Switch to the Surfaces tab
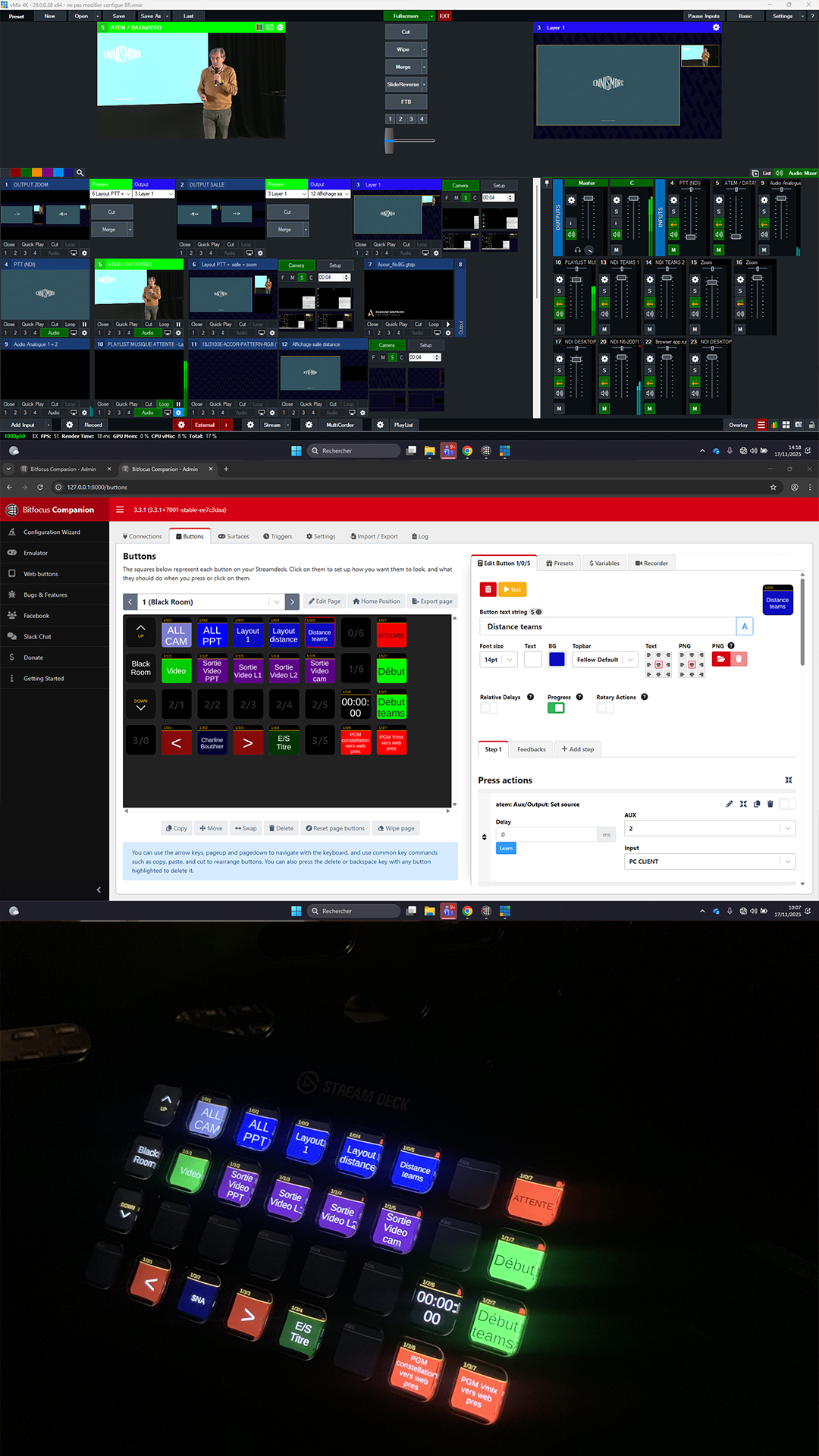This screenshot has width=819, height=1456. click(234, 536)
